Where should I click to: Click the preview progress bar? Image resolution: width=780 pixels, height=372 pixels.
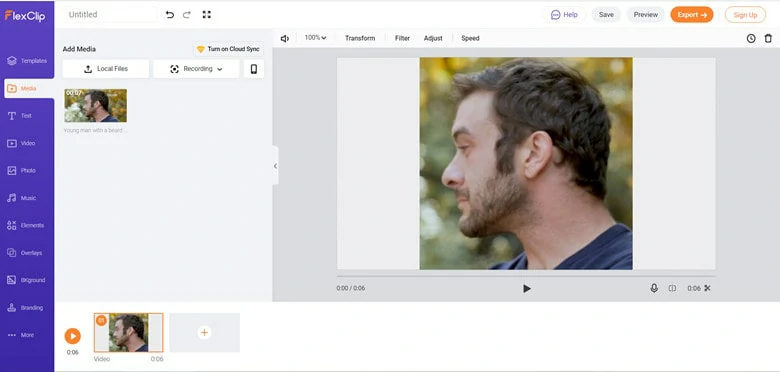(x=526, y=276)
